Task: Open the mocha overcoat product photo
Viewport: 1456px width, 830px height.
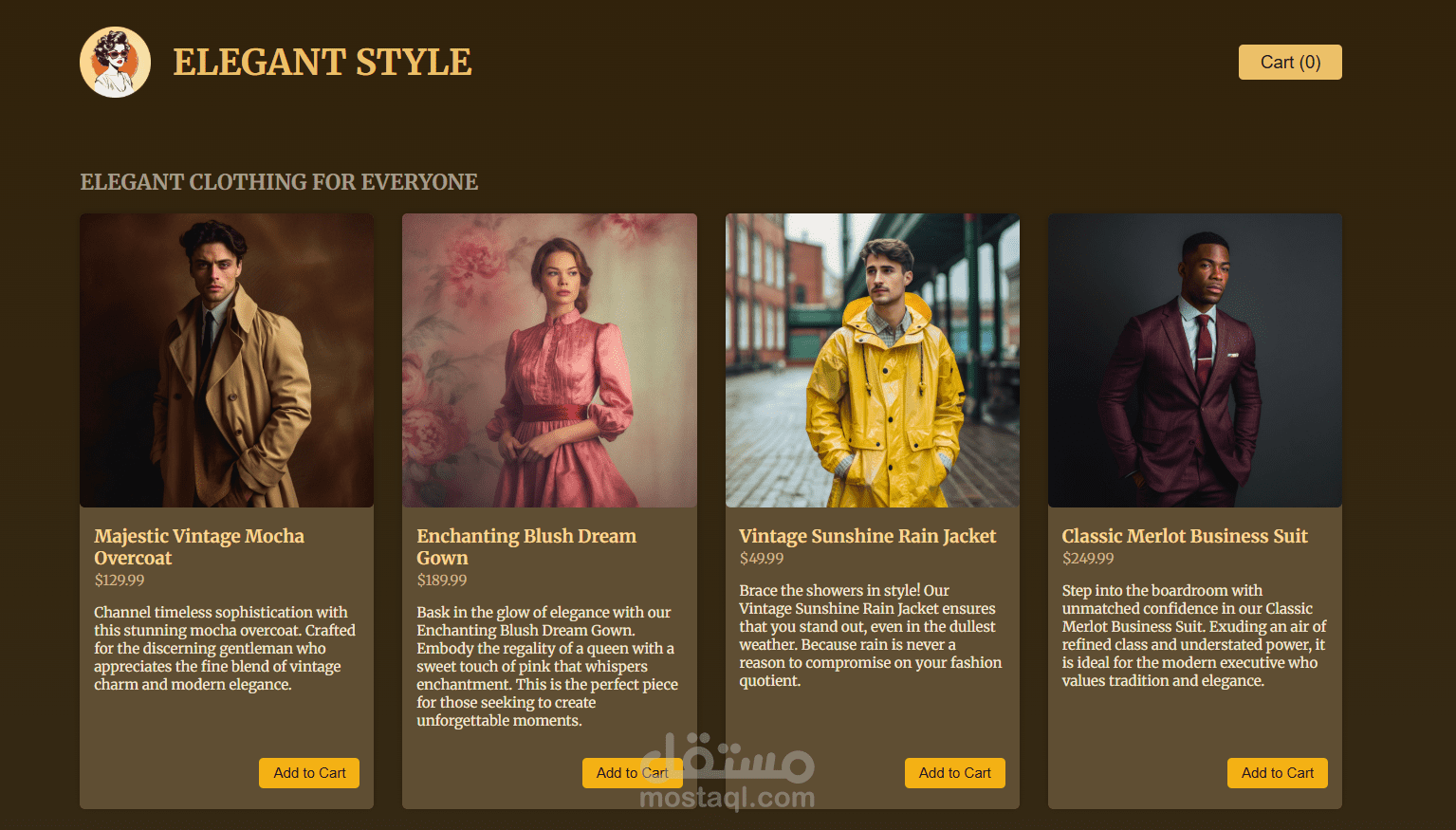Action: (x=227, y=359)
